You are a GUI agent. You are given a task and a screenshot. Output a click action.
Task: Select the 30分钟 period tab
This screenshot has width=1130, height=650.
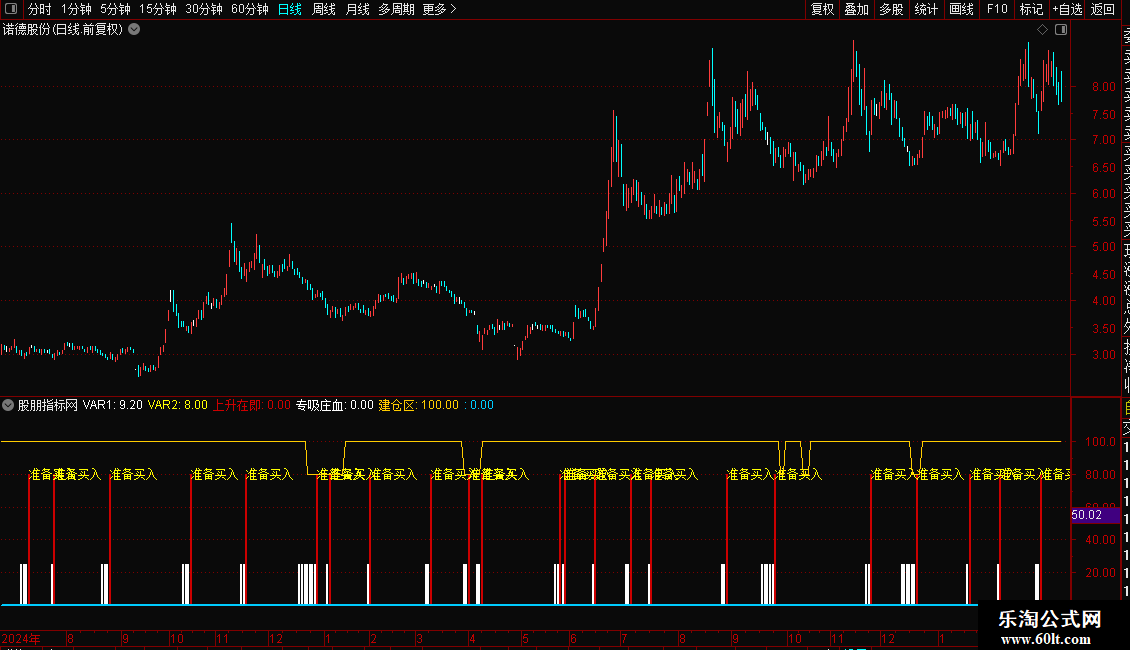point(204,9)
